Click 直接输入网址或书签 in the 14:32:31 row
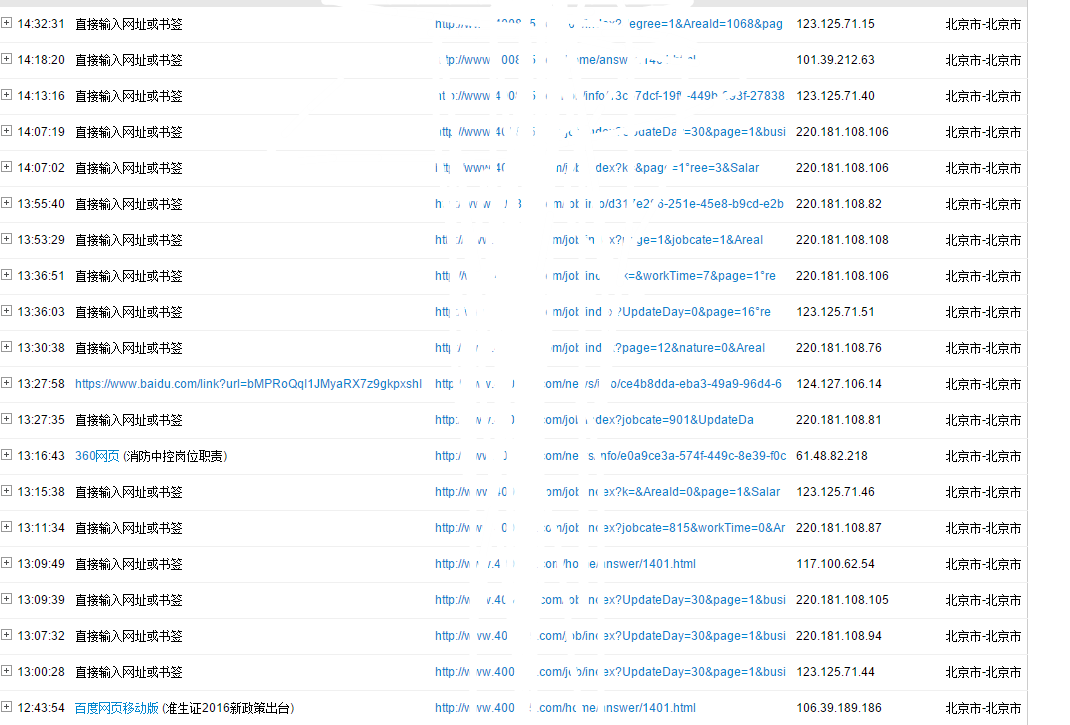The image size is (1070, 725). click(x=129, y=25)
